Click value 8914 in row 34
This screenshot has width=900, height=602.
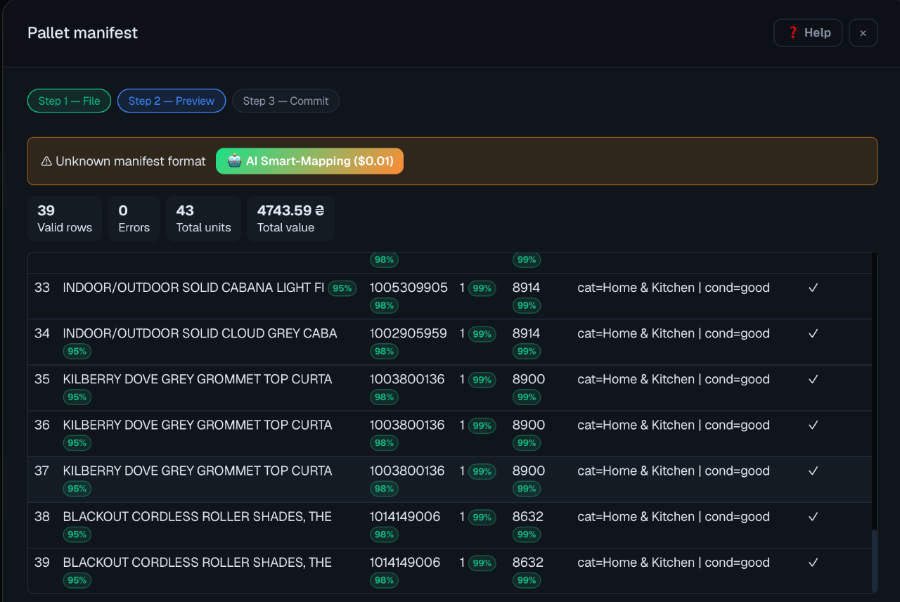click(x=526, y=333)
